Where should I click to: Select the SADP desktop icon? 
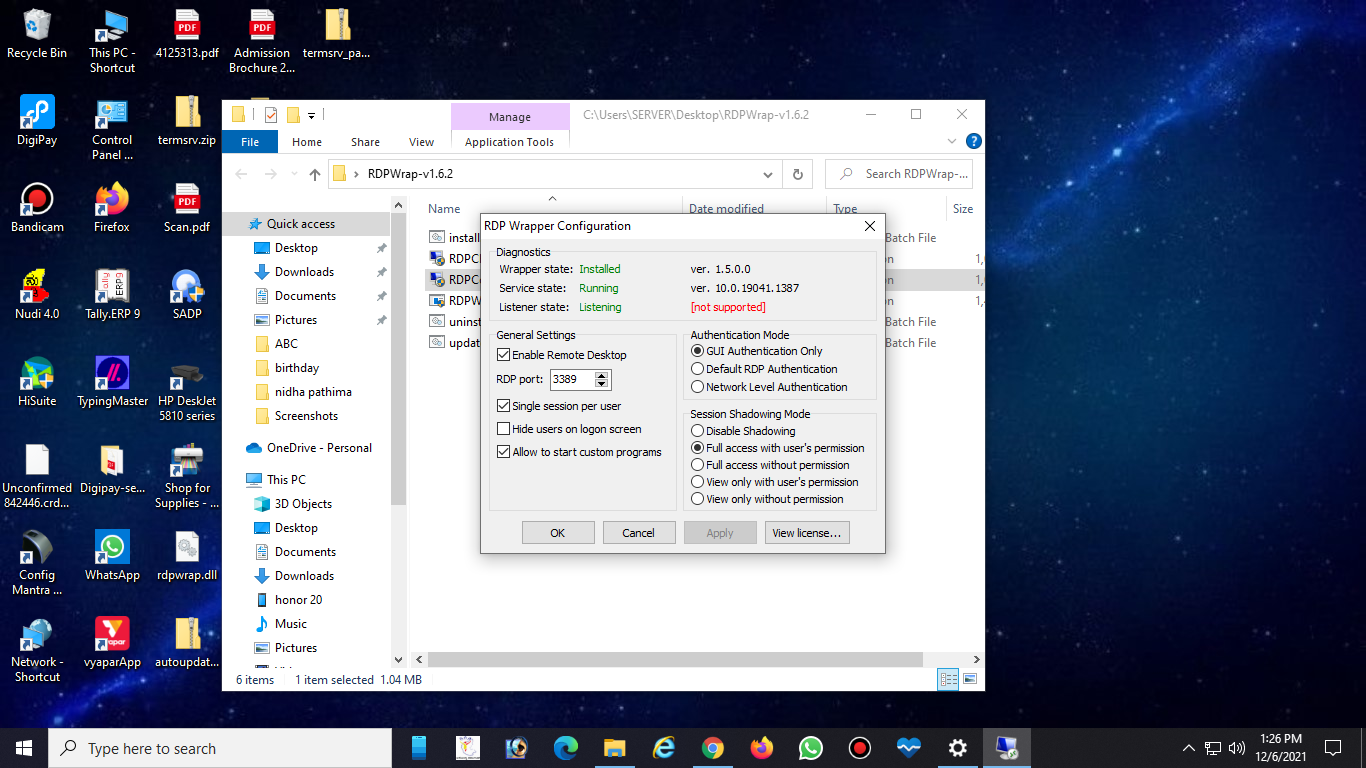click(x=187, y=294)
